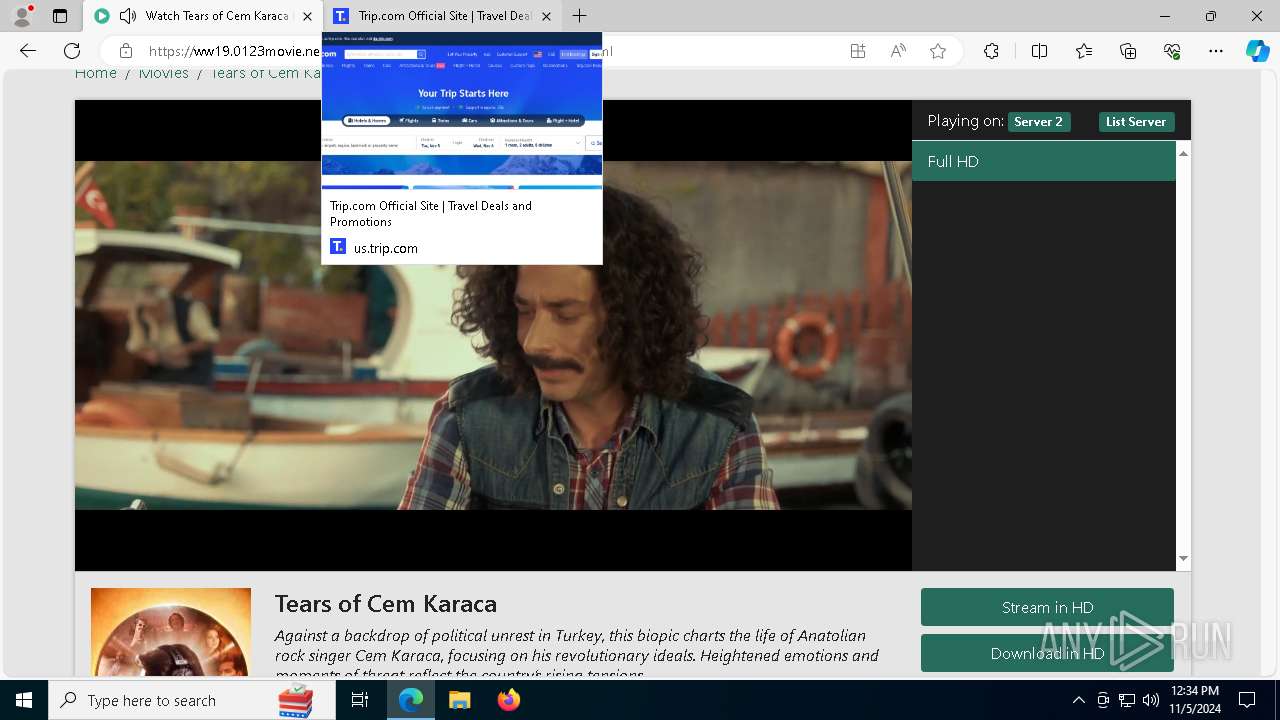Select the Server 2 button

click(x=1038, y=122)
